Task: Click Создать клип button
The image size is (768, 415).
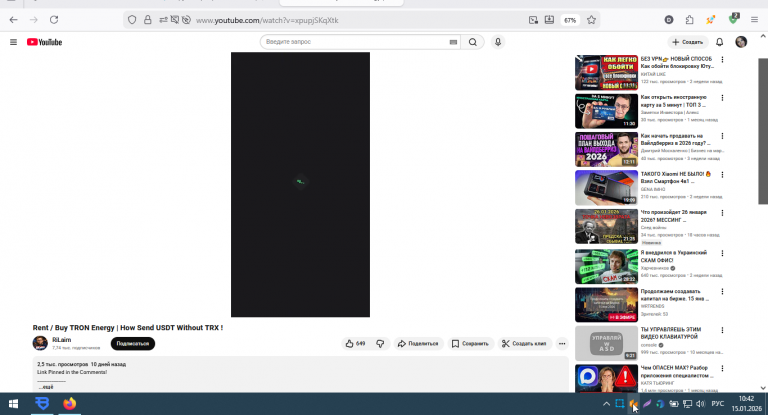Action: (x=524, y=343)
